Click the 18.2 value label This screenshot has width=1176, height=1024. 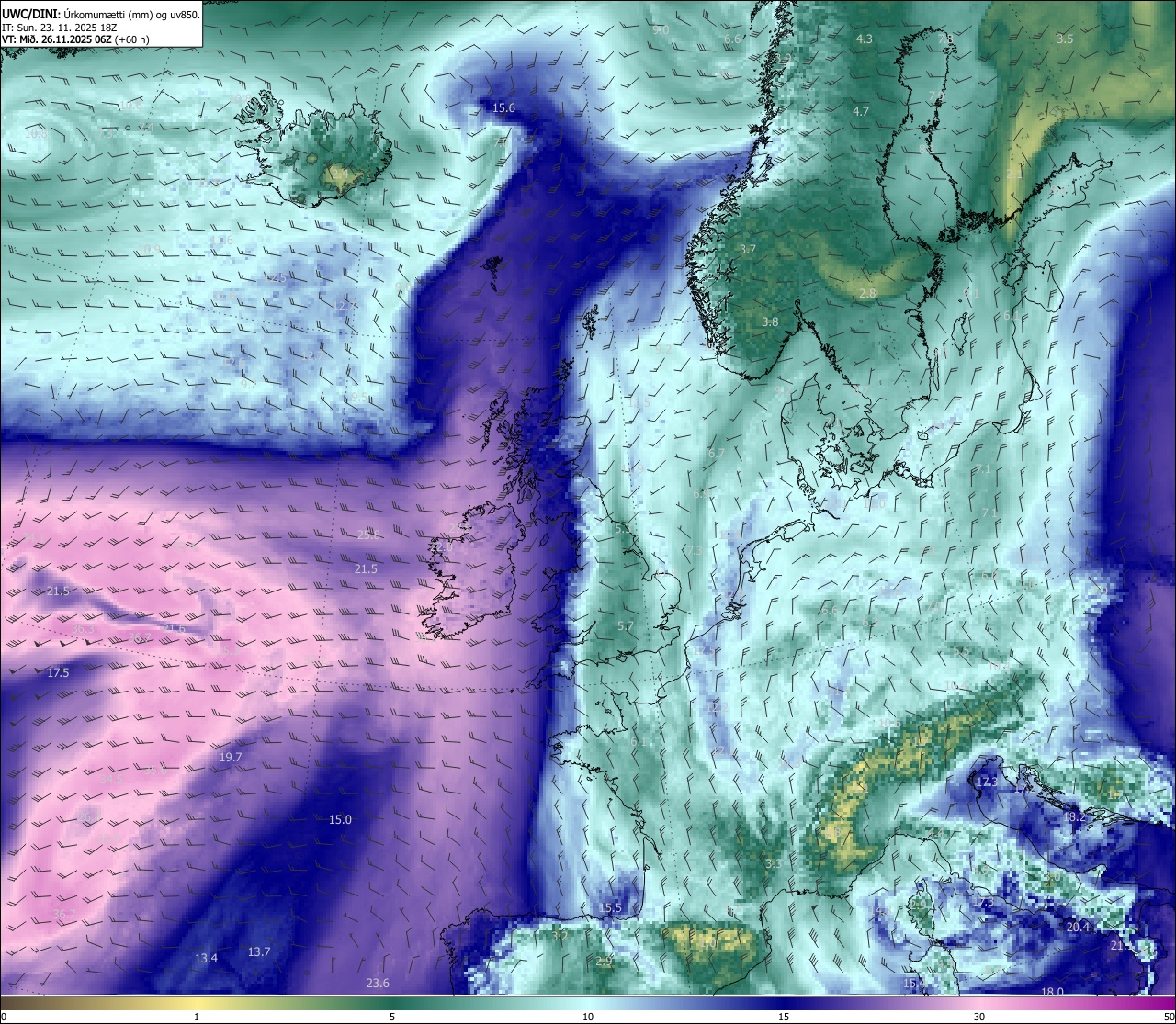click(1074, 817)
